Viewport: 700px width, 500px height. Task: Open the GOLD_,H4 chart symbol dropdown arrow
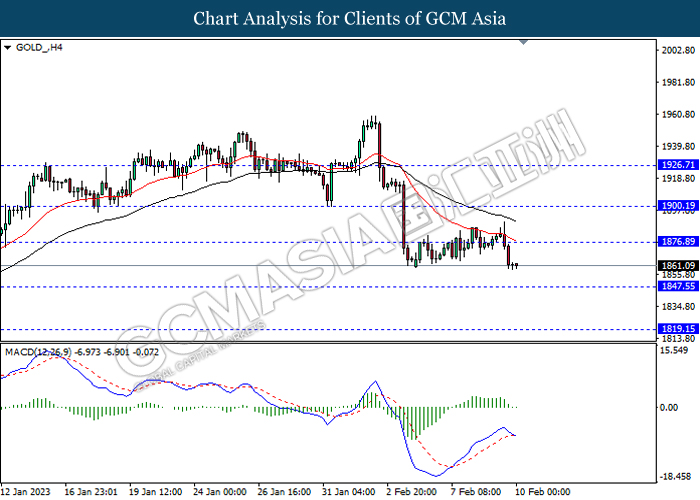point(7,47)
